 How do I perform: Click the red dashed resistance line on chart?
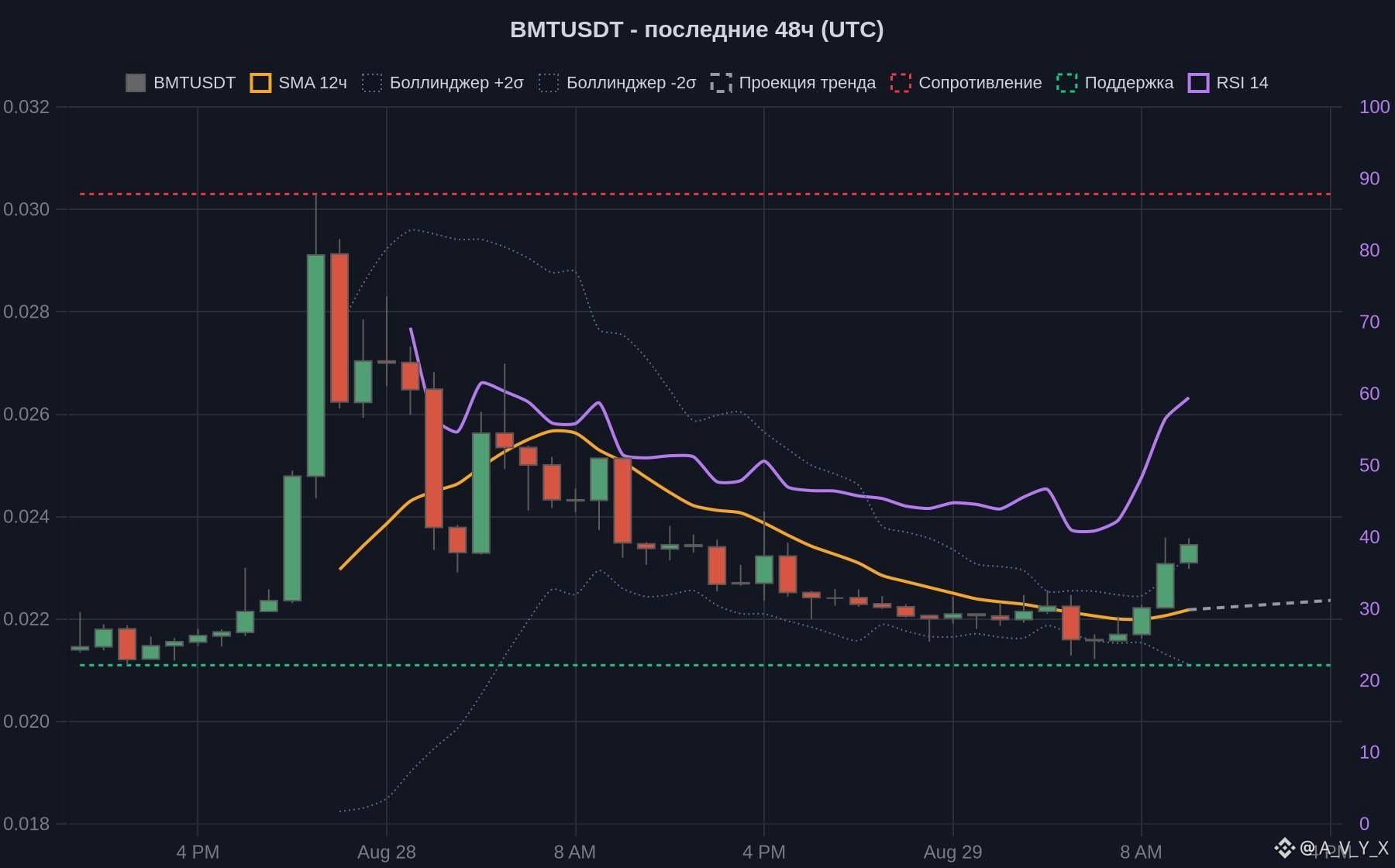705,194
